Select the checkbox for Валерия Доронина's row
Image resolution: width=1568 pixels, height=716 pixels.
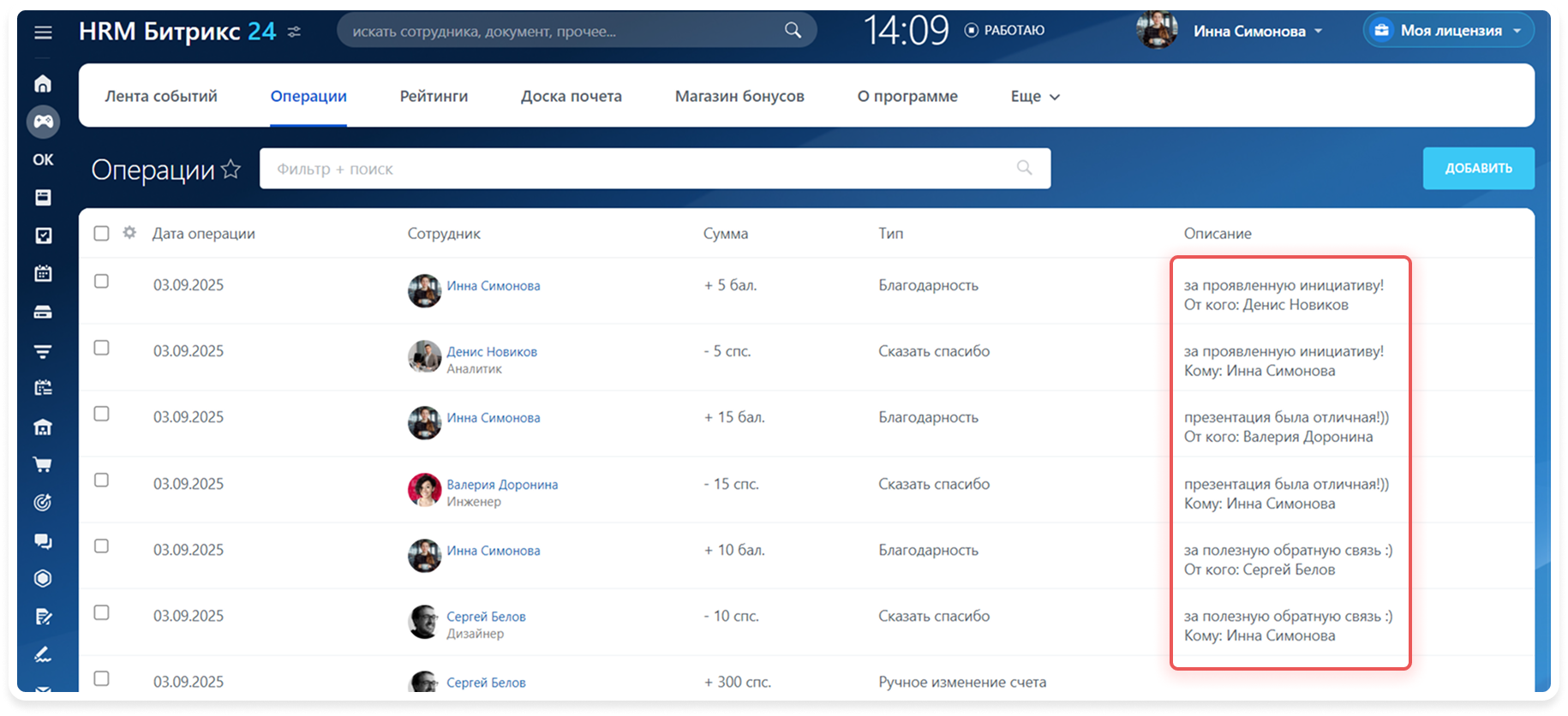(101, 480)
